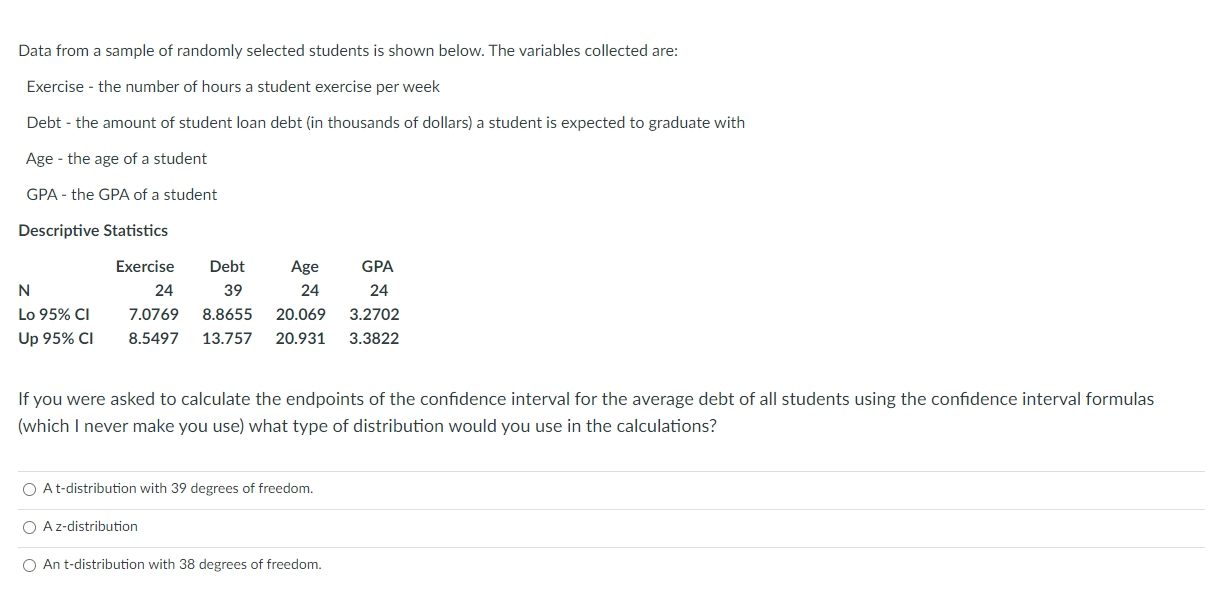Click the GPA column header
Image resolution: width=1224 pixels, height=604 pixels.
click(x=379, y=266)
